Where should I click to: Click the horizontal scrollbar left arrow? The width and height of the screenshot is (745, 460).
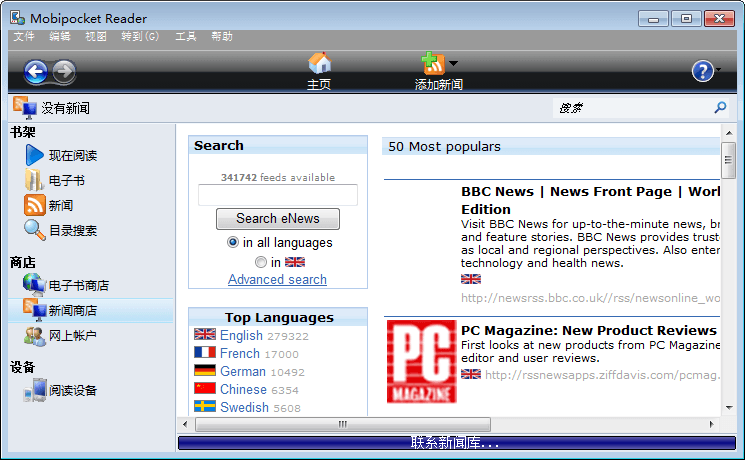pyautogui.click(x=185, y=424)
